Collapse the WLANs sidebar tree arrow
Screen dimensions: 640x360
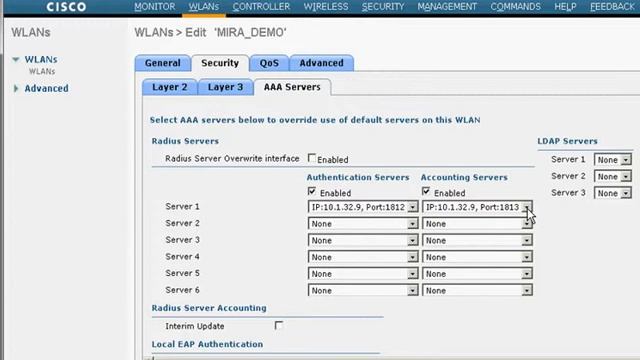(x=16, y=60)
